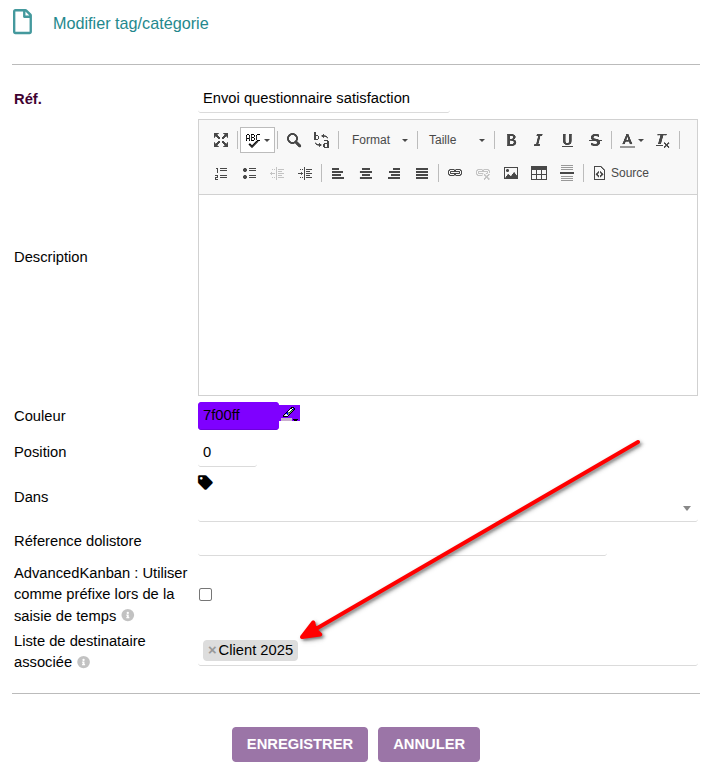720x767 pixels.
Task: Maximize the editor with the fullscreen icon
Action: click(x=221, y=140)
